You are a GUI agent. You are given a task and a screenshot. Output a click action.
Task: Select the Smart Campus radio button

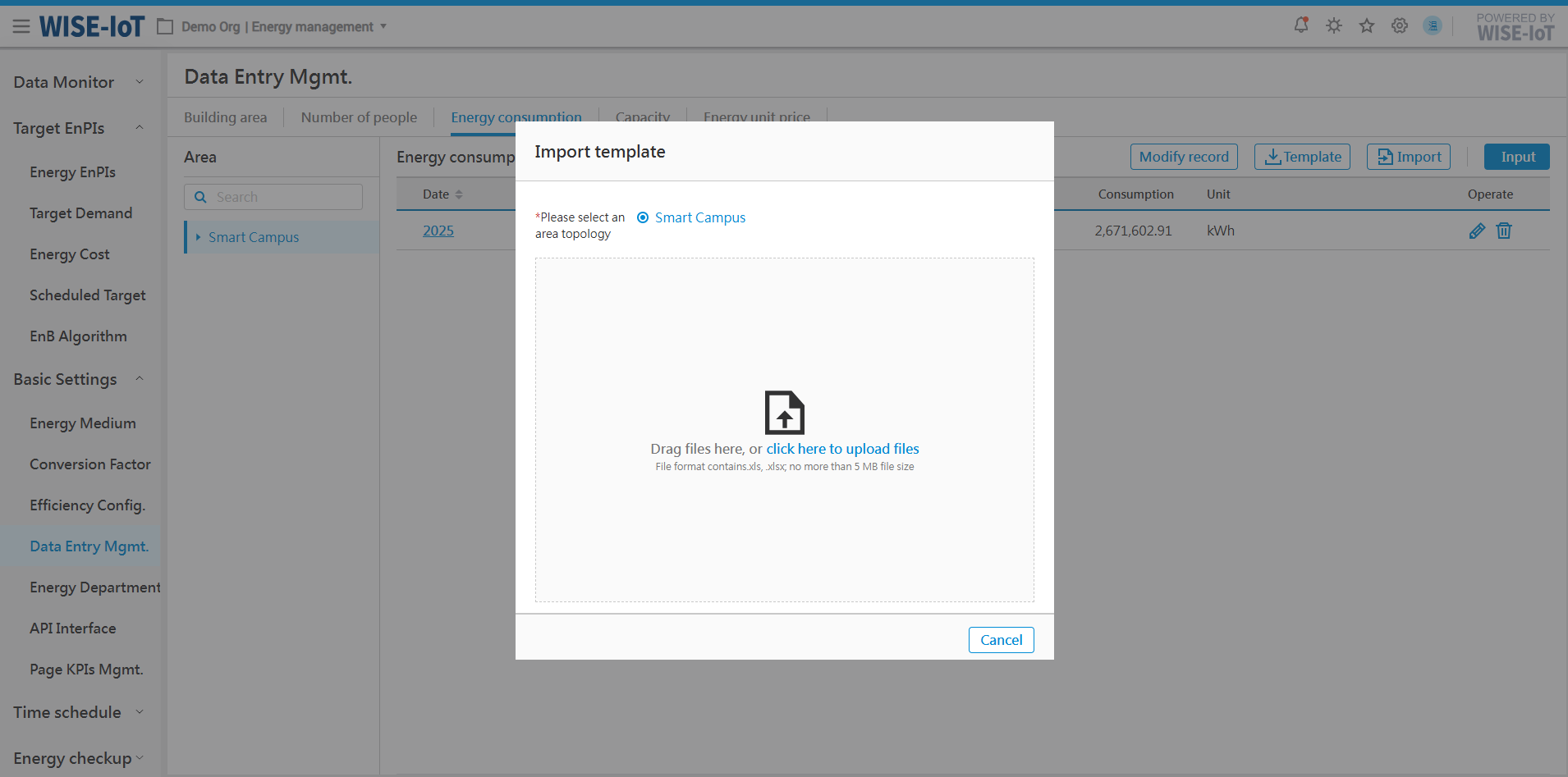click(643, 217)
